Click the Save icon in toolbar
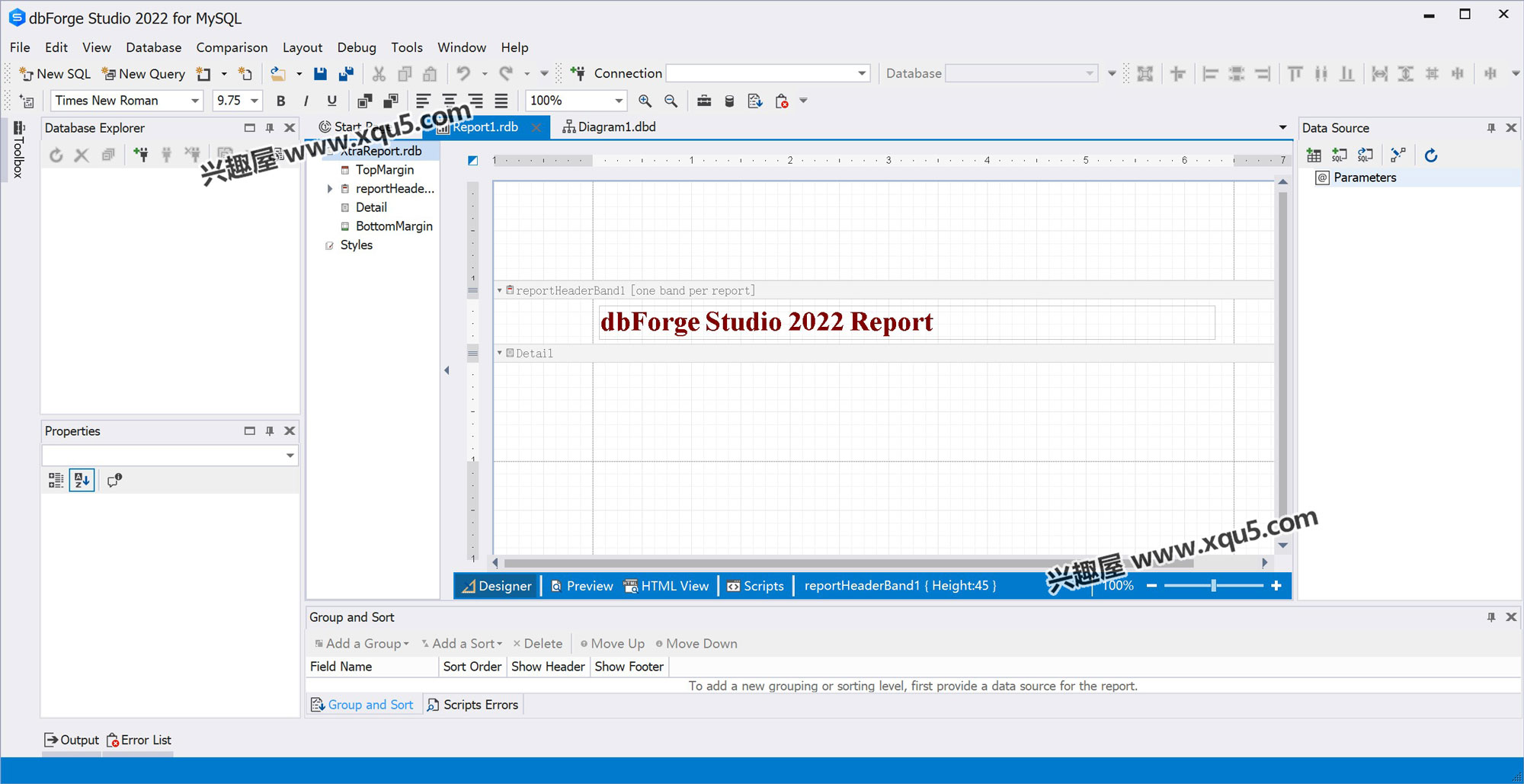 [320, 74]
